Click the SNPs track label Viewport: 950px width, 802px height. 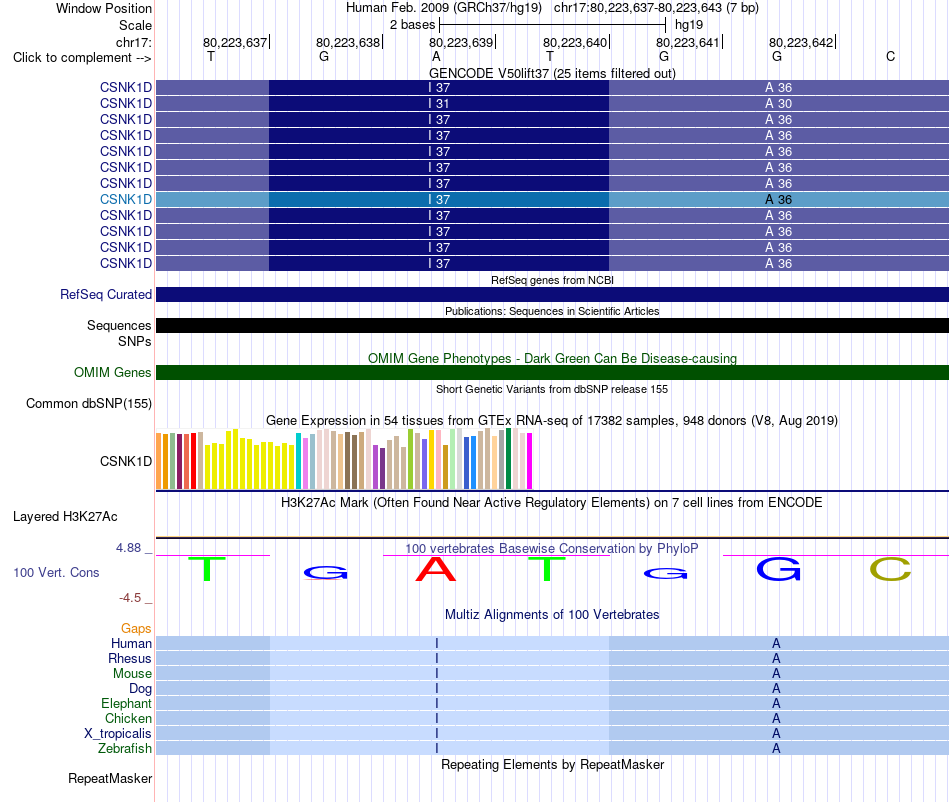pos(135,342)
